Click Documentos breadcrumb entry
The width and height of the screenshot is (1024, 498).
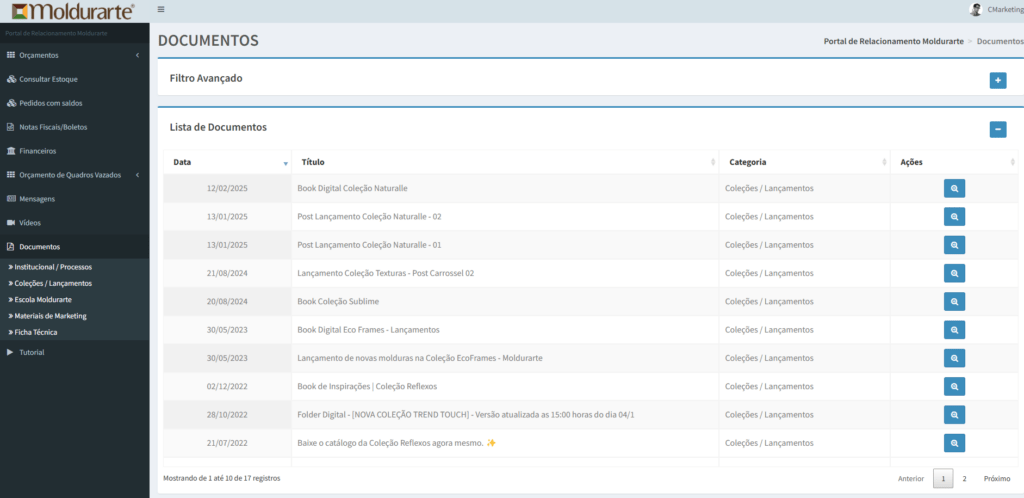pos(1000,41)
